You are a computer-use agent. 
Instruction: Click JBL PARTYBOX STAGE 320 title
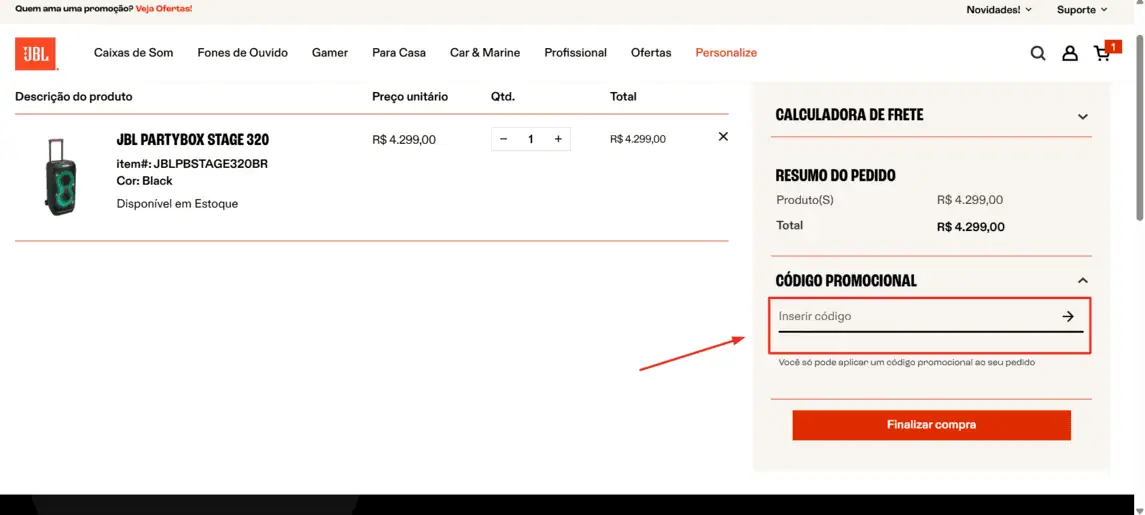pyautogui.click(x=193, y=140)
